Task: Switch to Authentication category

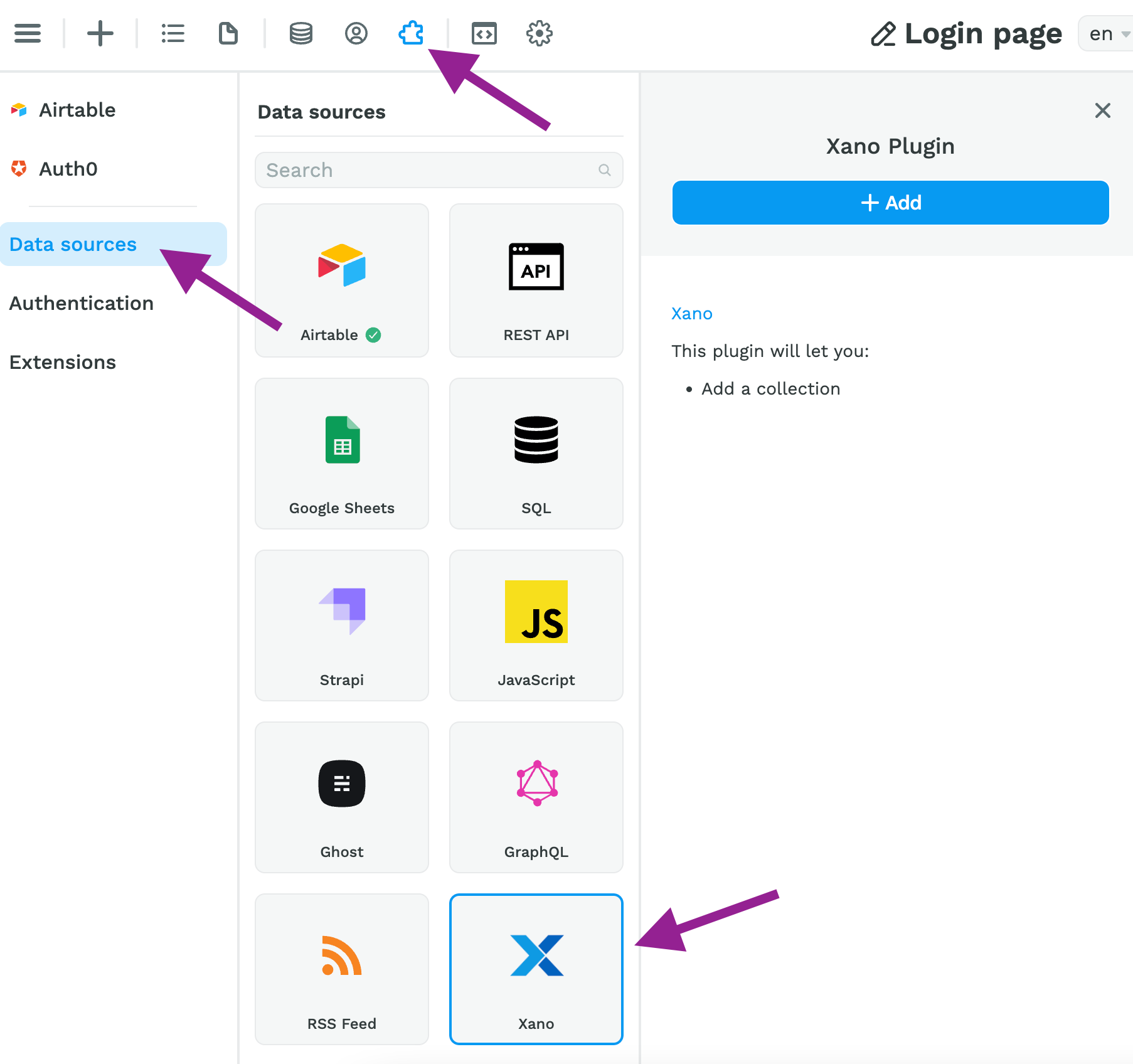Action: [82, 303]
